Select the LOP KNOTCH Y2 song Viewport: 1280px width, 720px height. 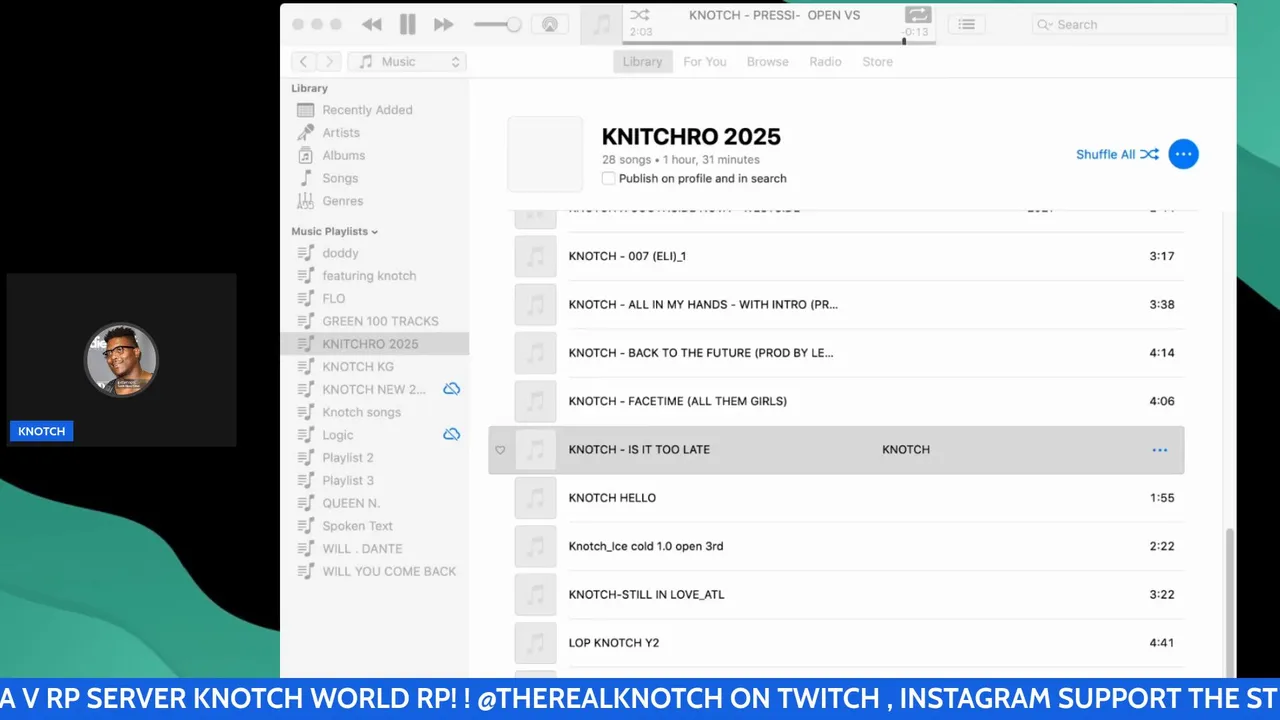[836, 643]
